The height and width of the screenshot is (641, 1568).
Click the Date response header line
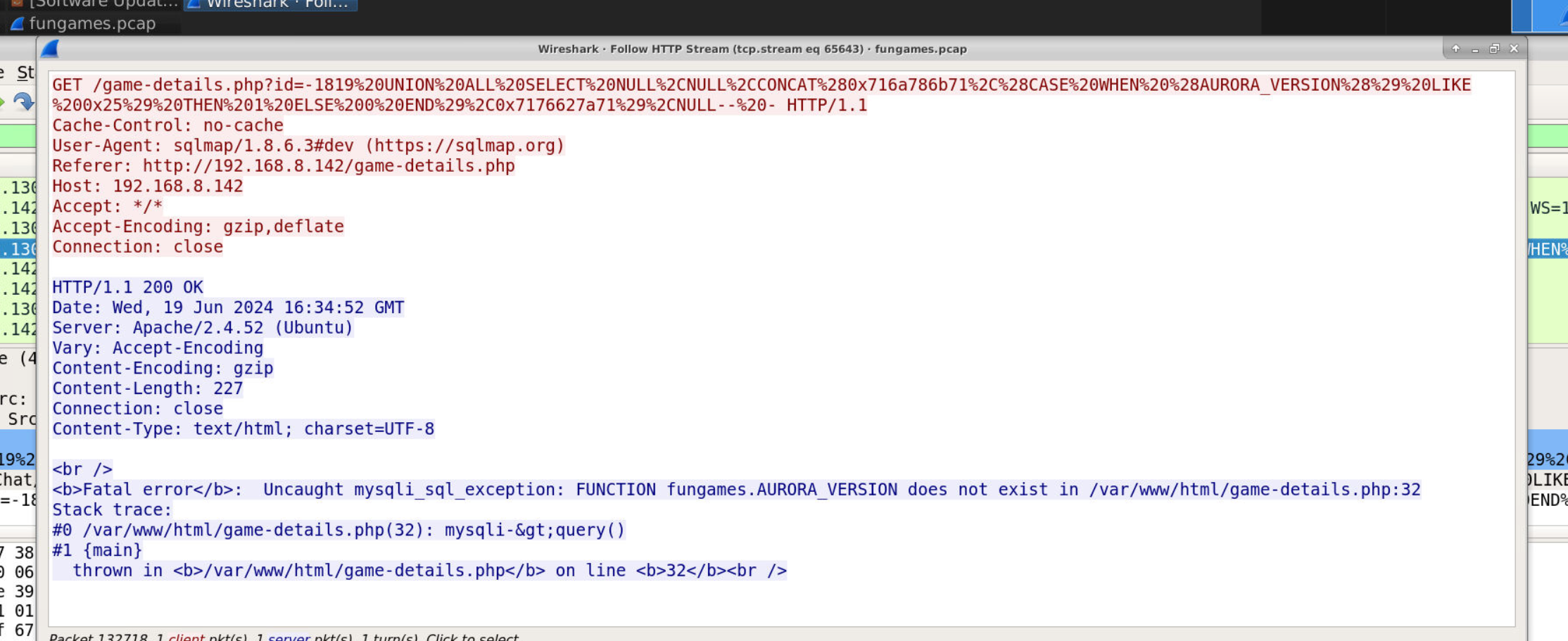coord(227,307)
